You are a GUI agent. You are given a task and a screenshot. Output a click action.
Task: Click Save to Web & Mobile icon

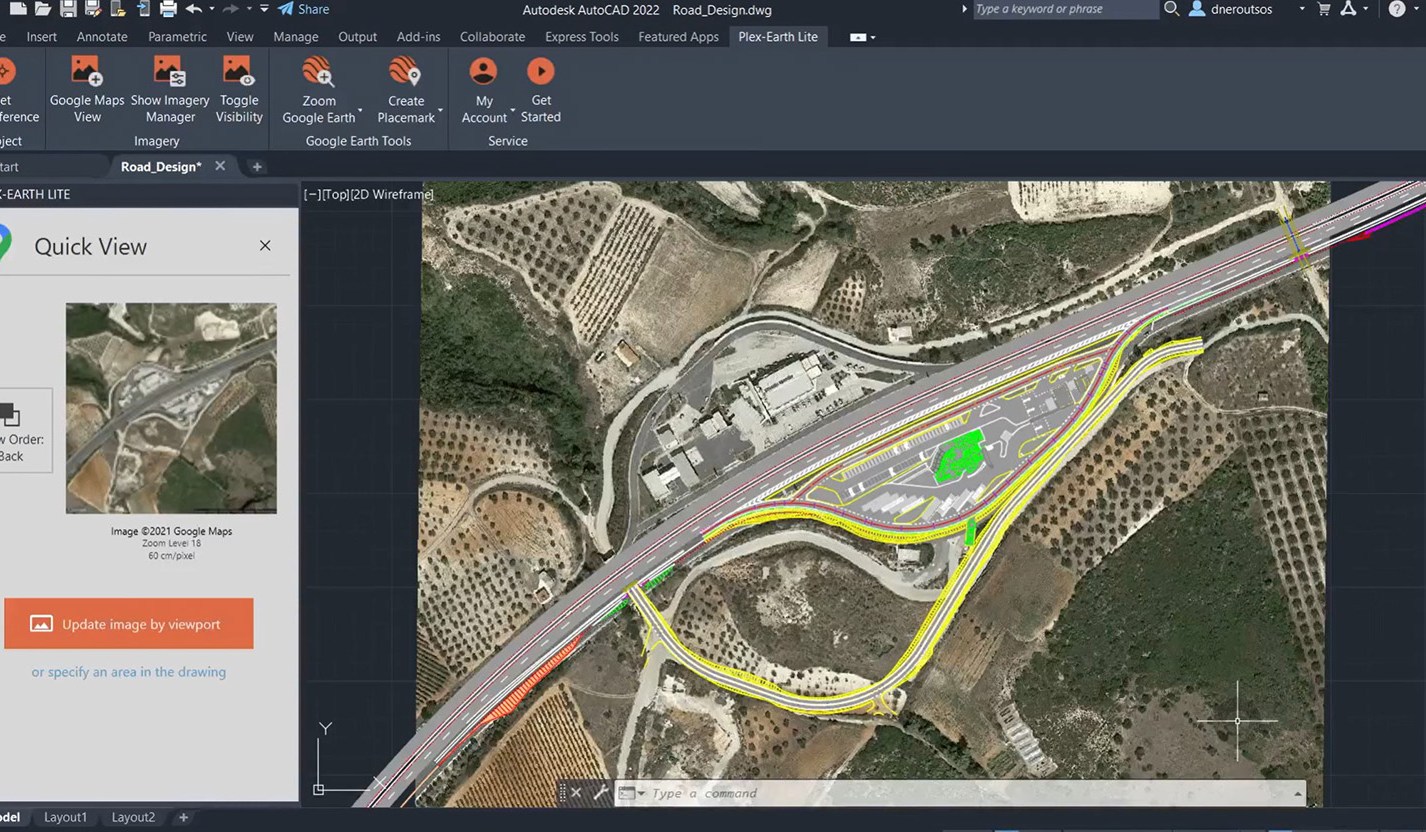143,9
